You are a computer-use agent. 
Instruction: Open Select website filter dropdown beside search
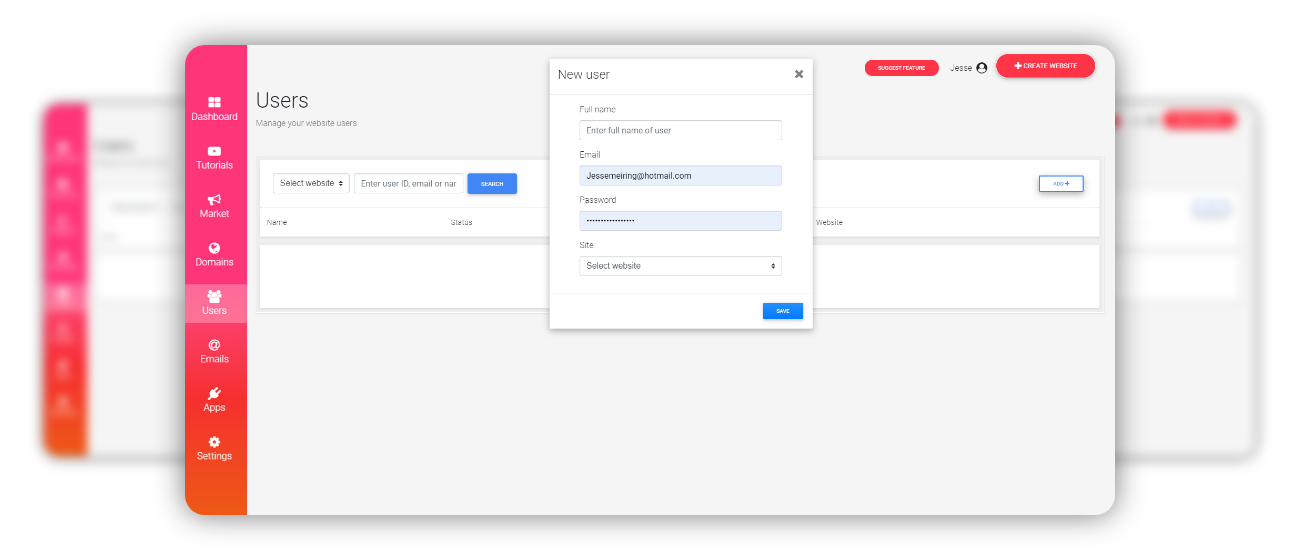(312, 184)
